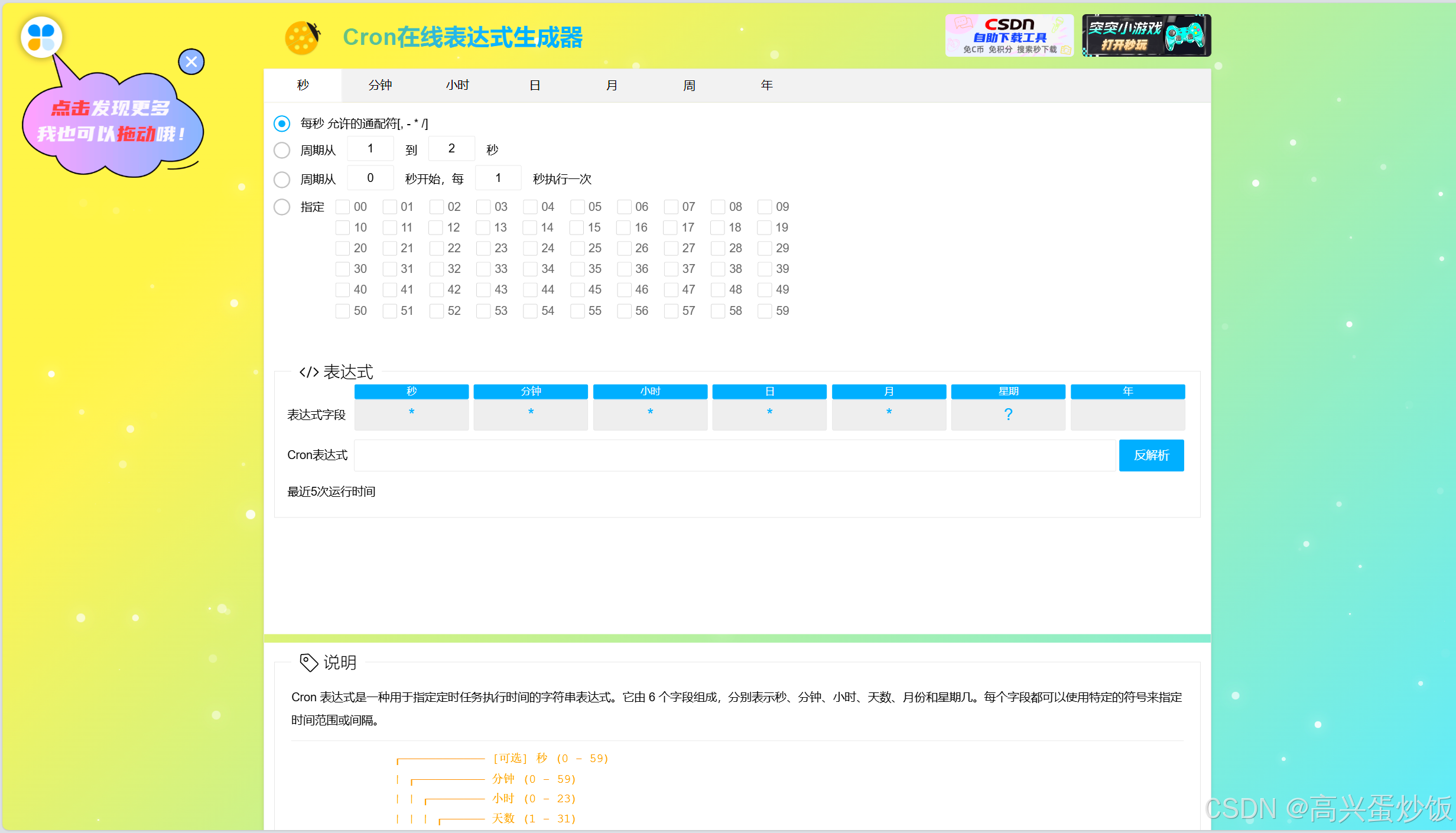The width and height of the screenshot is (1456, 833).
Task: Select the 指定 radio button
Action: click(x=282, y=207)
